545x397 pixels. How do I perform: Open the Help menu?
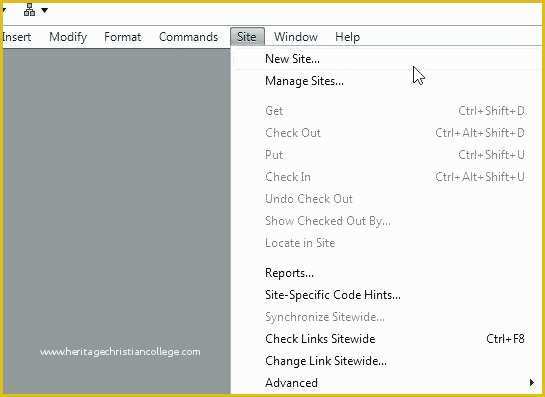click(x=347, y=37)
